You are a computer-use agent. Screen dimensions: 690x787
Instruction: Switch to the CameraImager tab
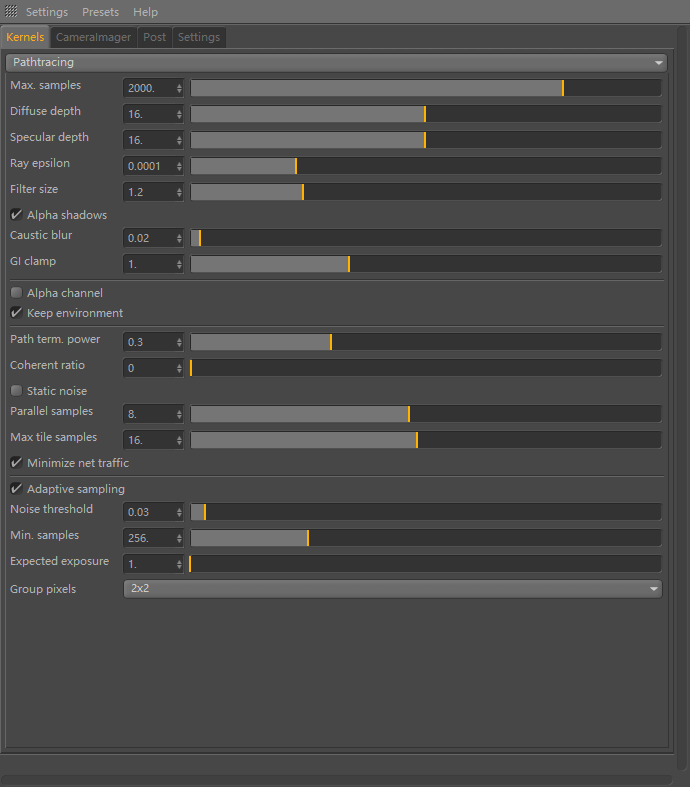coord(93,37)
